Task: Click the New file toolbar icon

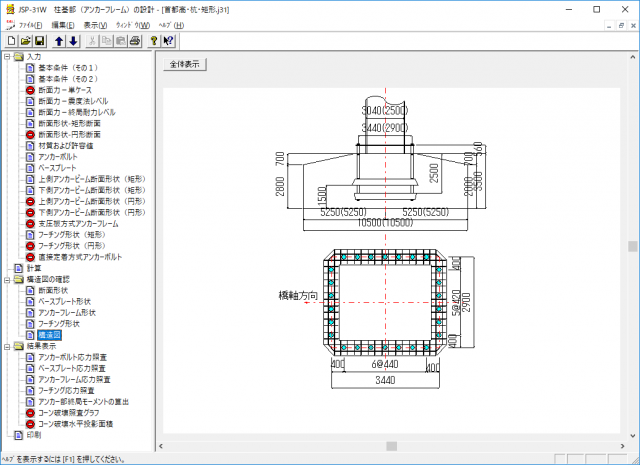Action: coord(11,41)
